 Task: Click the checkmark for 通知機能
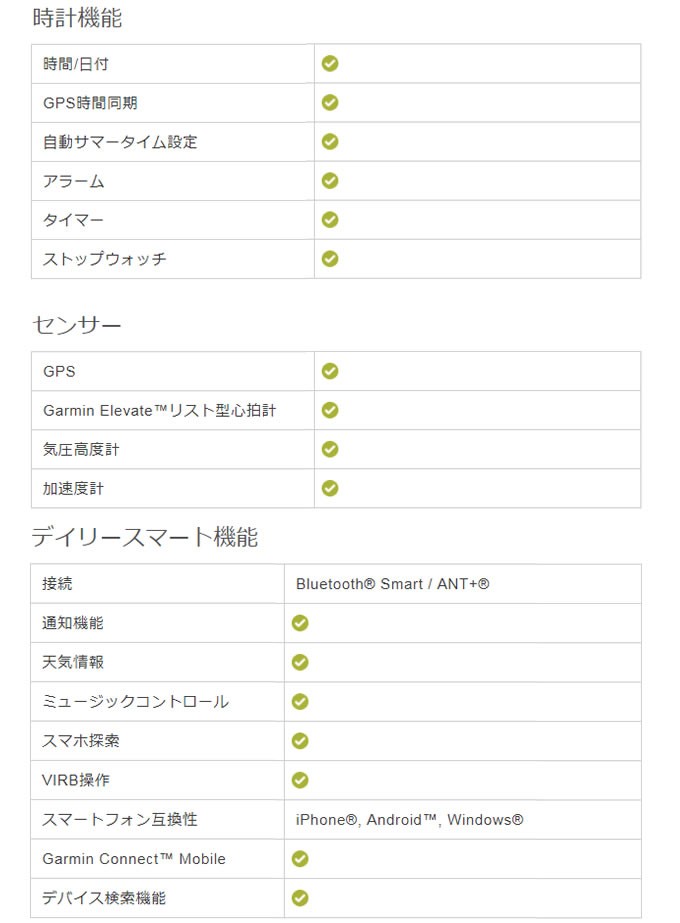300,623
